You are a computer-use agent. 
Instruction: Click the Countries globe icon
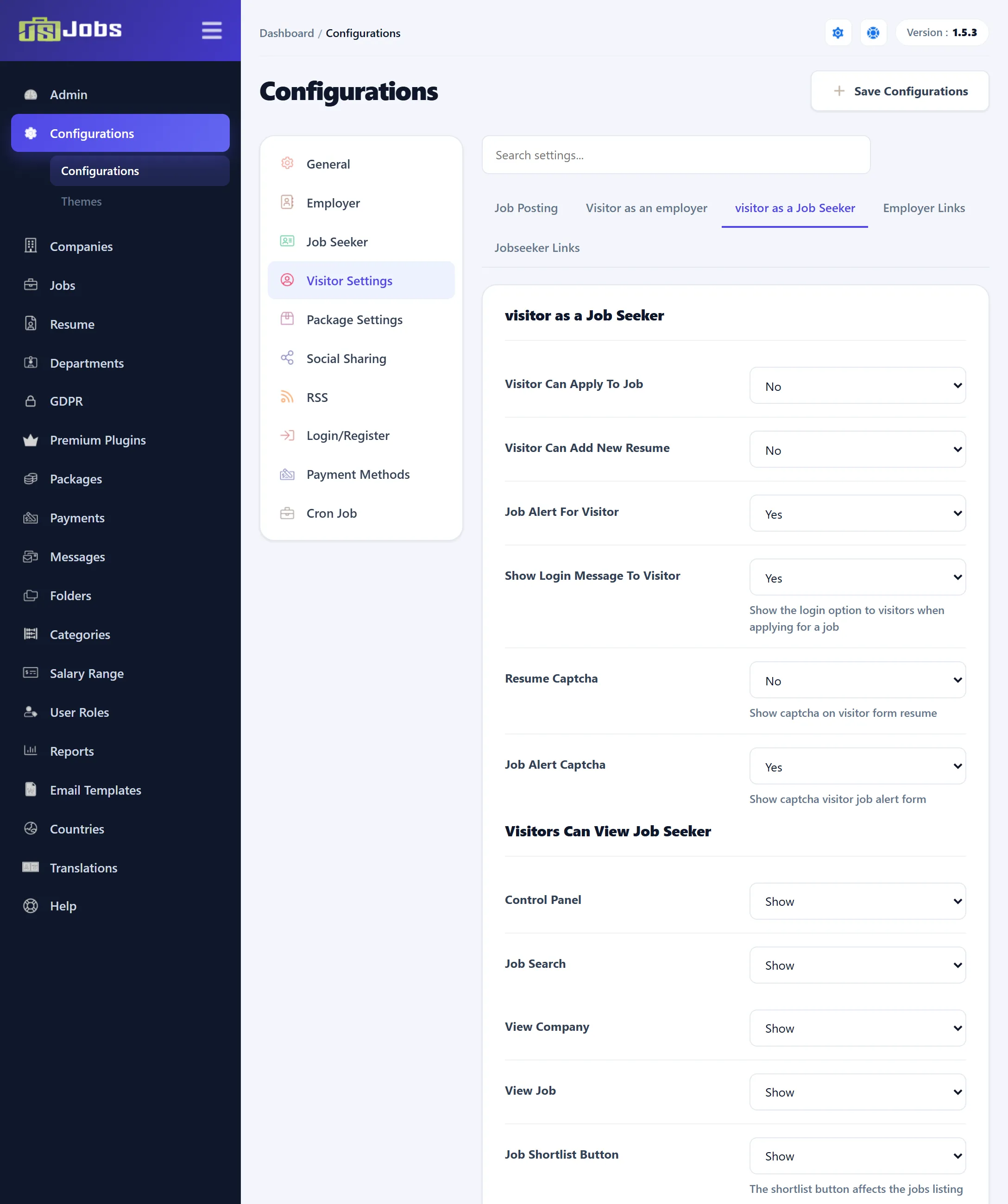pos(31,828)
